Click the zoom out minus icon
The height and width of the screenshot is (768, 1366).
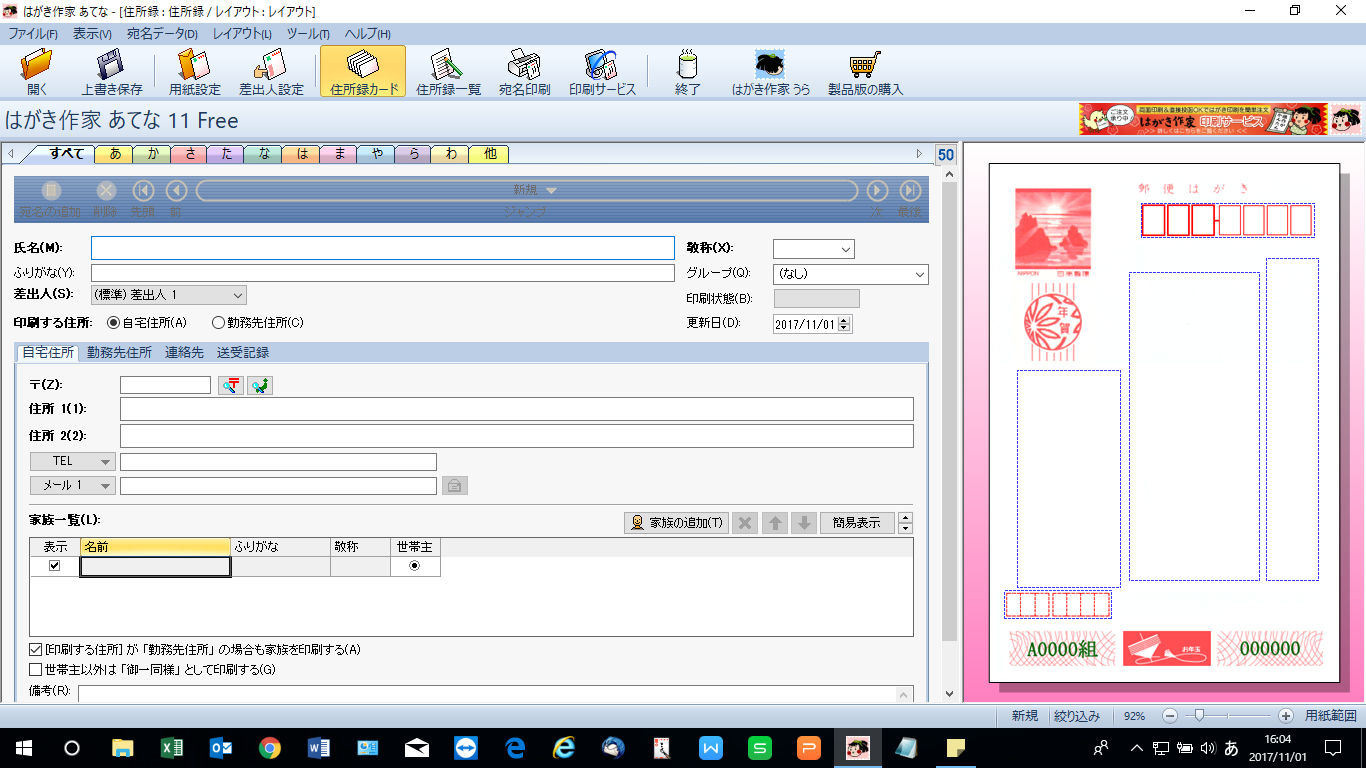(1169, 716)
